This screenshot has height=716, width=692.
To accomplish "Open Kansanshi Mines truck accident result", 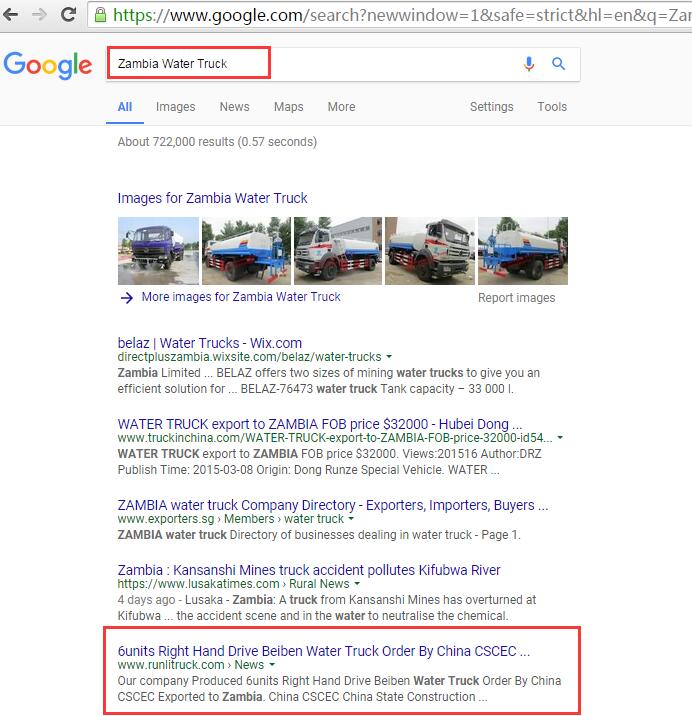I will tap(309, 570).
